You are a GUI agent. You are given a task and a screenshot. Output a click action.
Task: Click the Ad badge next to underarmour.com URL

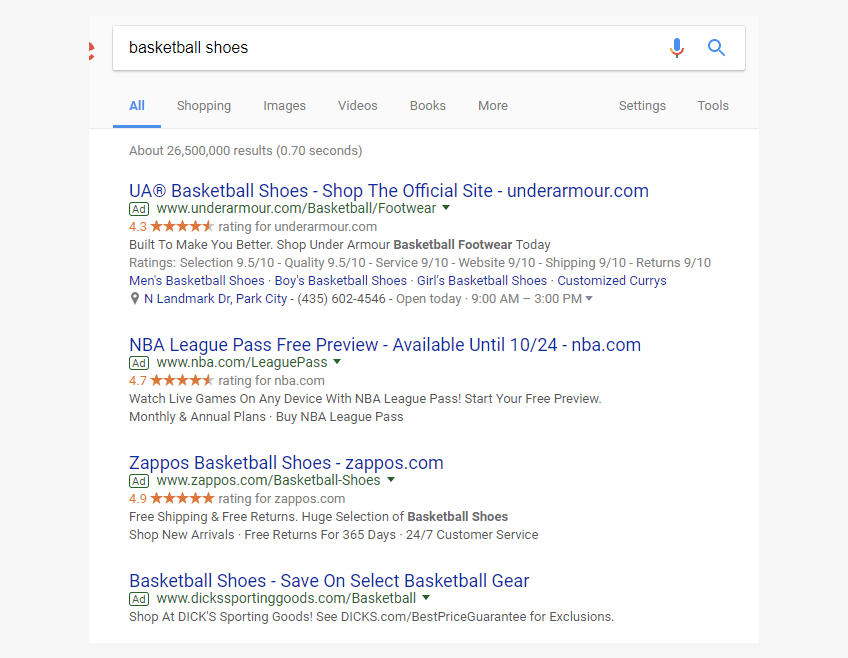coord(139,209)
